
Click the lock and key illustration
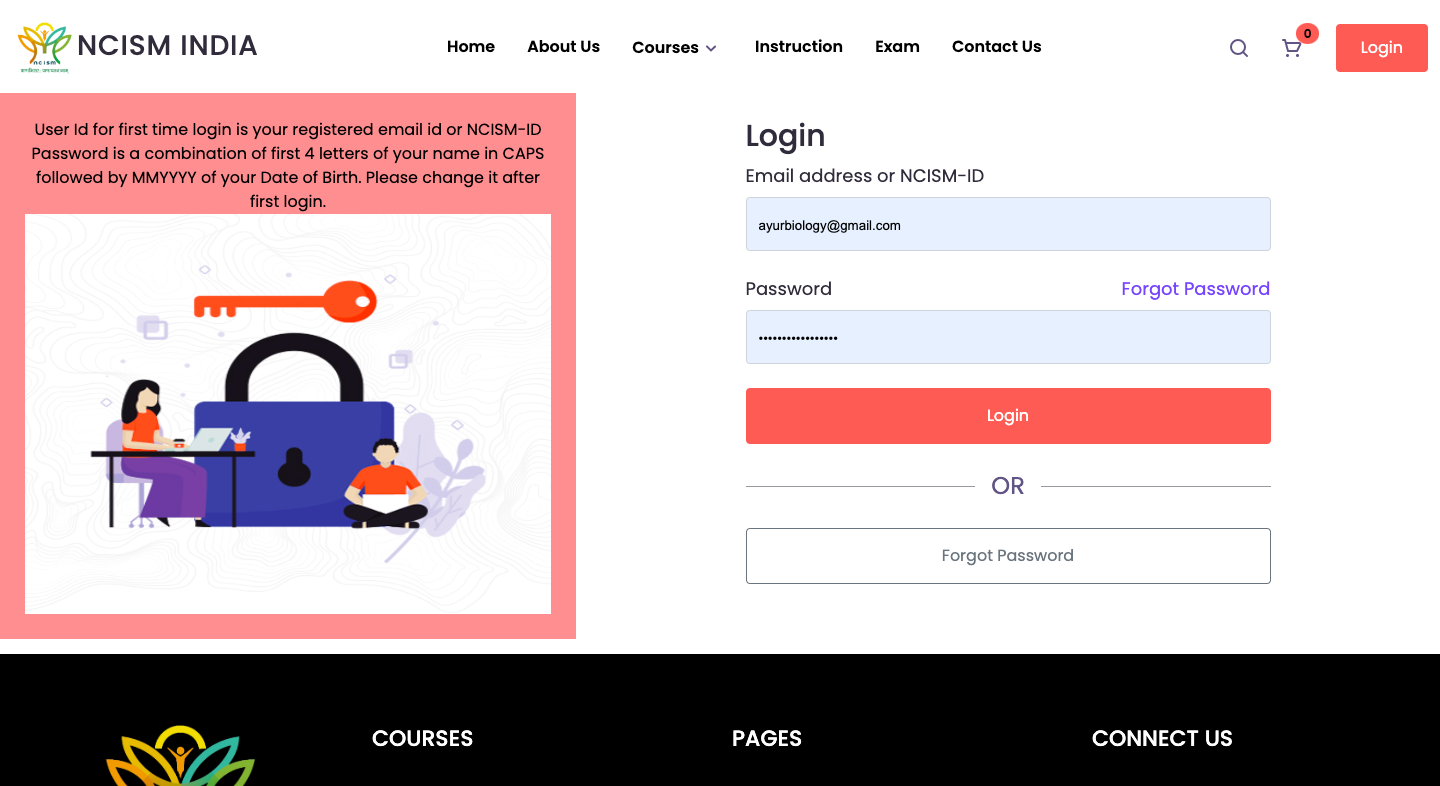[288, 414]
